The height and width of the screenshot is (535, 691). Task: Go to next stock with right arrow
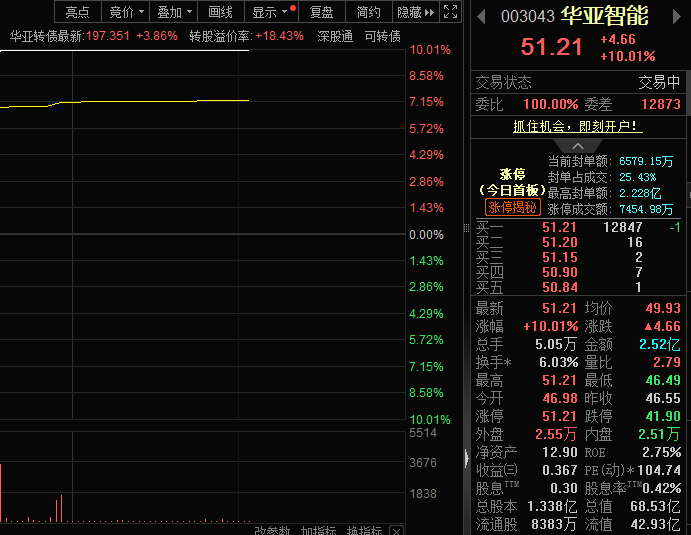click(x=677, y=17)
